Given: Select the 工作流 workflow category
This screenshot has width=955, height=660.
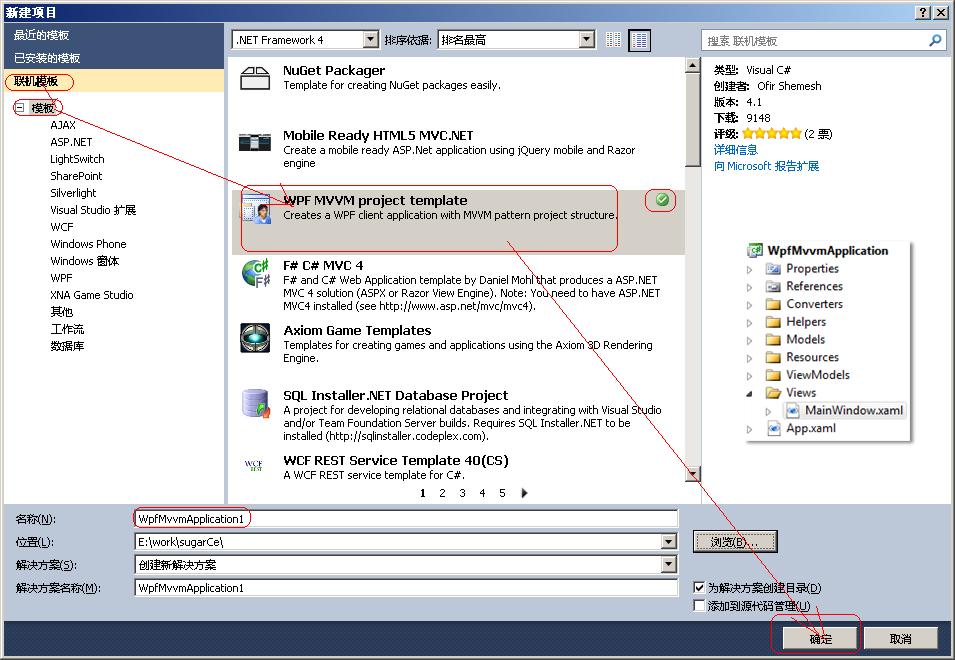Looking at the screenshot, I should coord(67,329).
